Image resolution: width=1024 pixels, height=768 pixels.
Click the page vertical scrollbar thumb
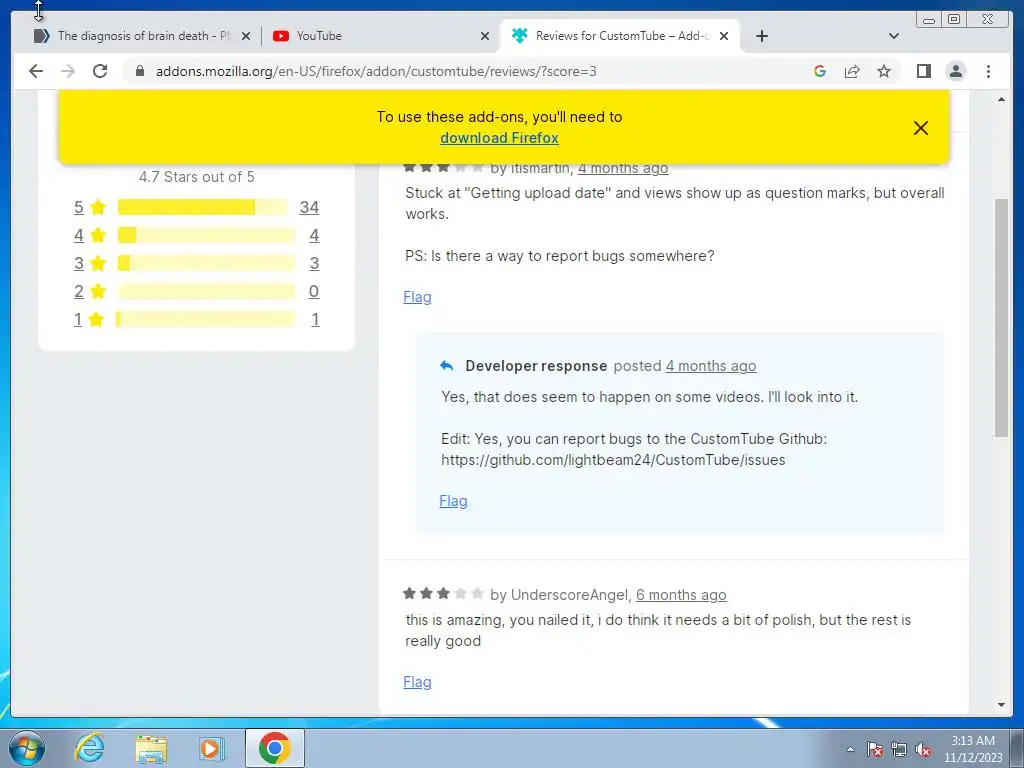pos(1001,318)
